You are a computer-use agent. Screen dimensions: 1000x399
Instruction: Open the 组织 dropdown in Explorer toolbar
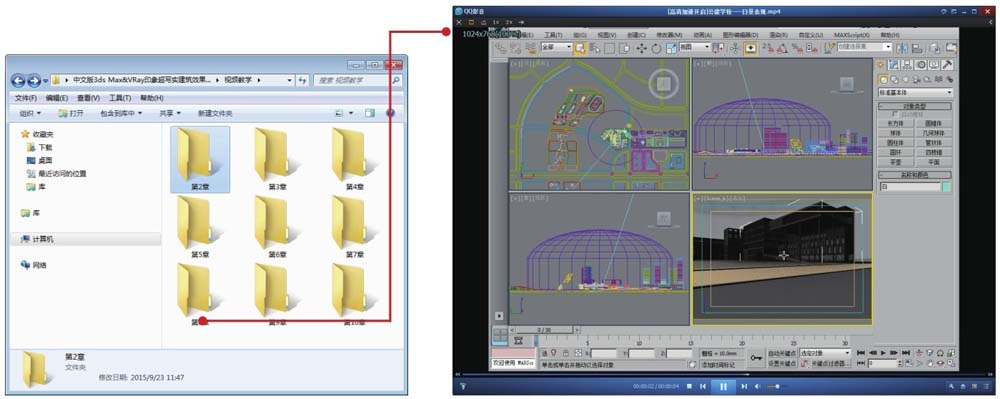coord(30,113)
